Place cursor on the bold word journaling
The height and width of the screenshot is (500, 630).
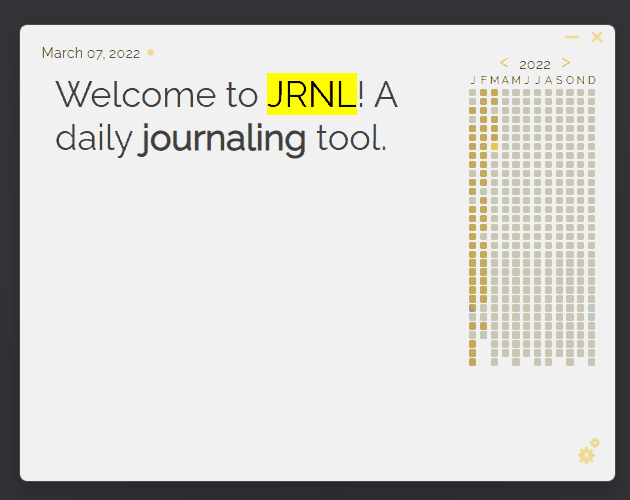223,138
